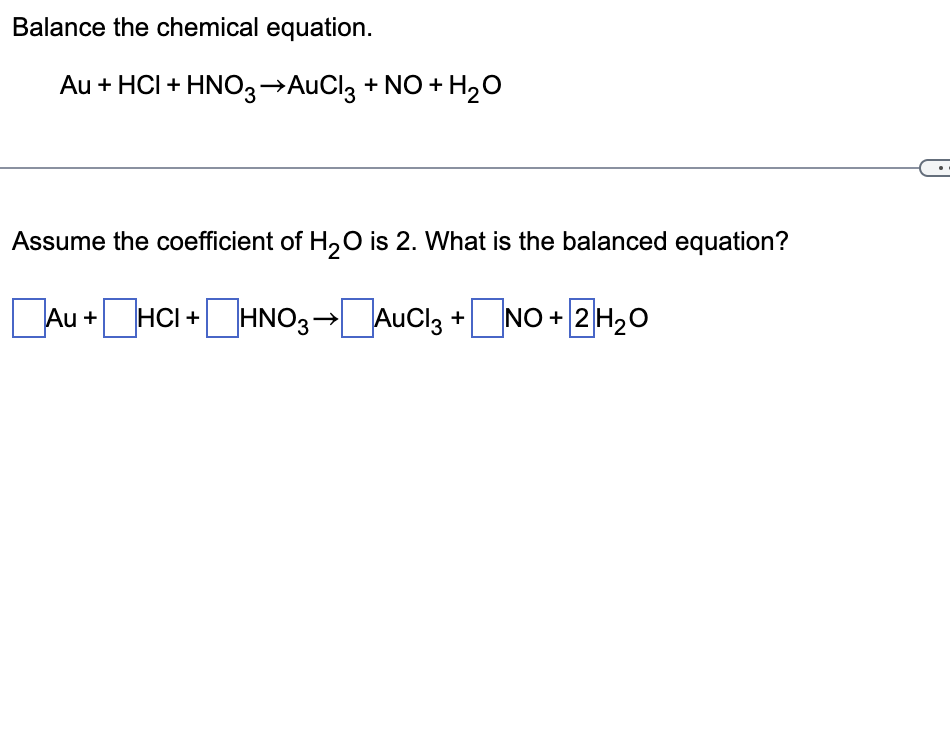The image size is (950, 740).
Task: Select the unbalanced equation text
Action: 280,86
